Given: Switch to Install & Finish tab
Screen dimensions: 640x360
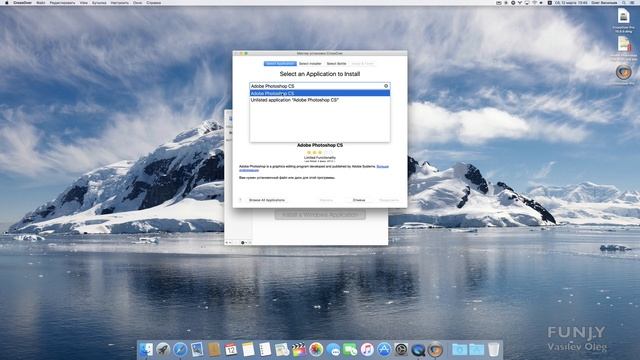Looking at the screenshot, I should (x=362, y=64).
